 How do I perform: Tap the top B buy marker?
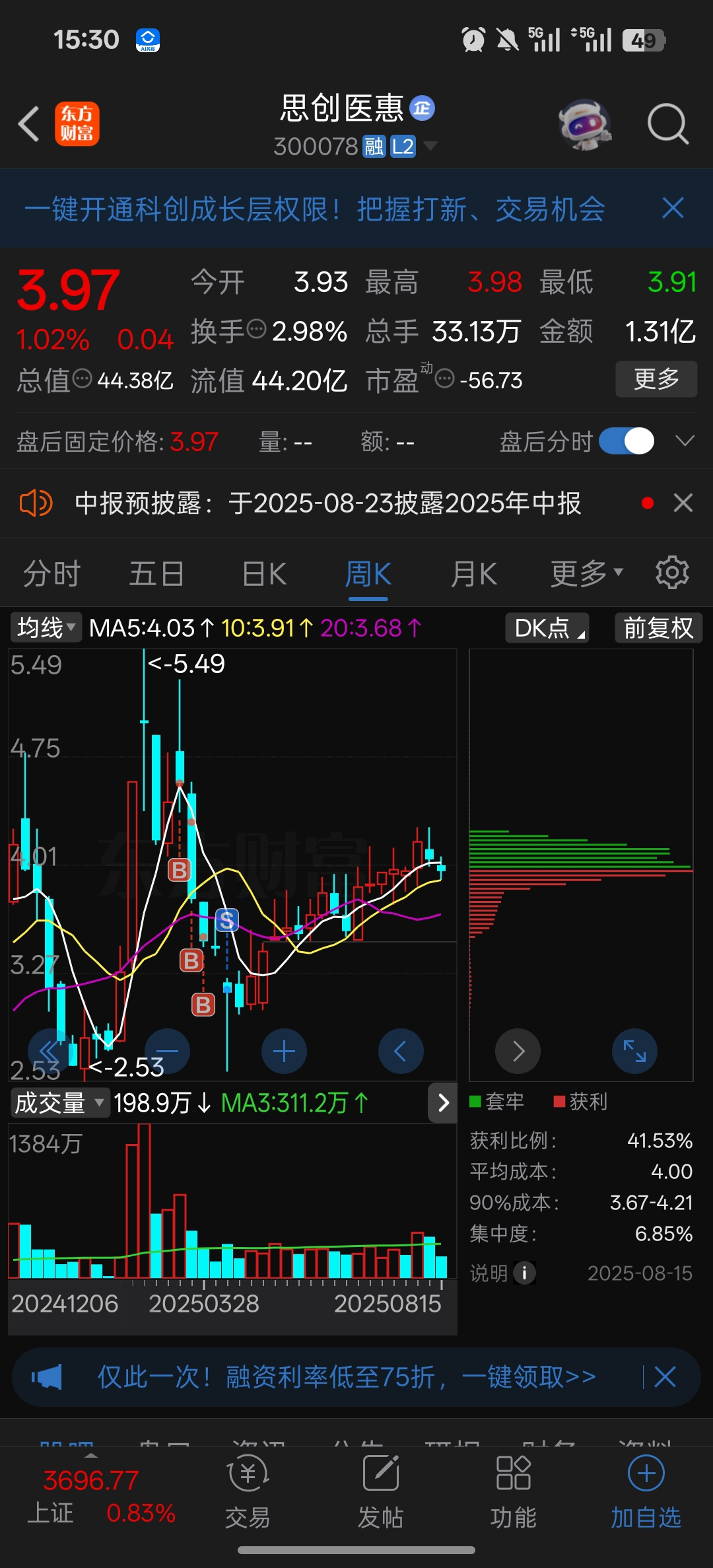[180, 870]
